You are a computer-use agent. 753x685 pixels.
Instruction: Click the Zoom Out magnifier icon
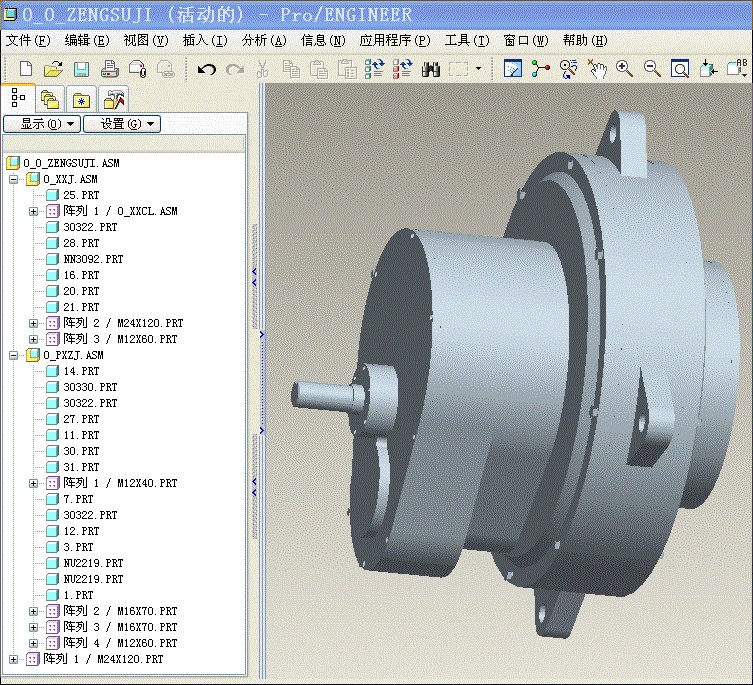point(652,69)
